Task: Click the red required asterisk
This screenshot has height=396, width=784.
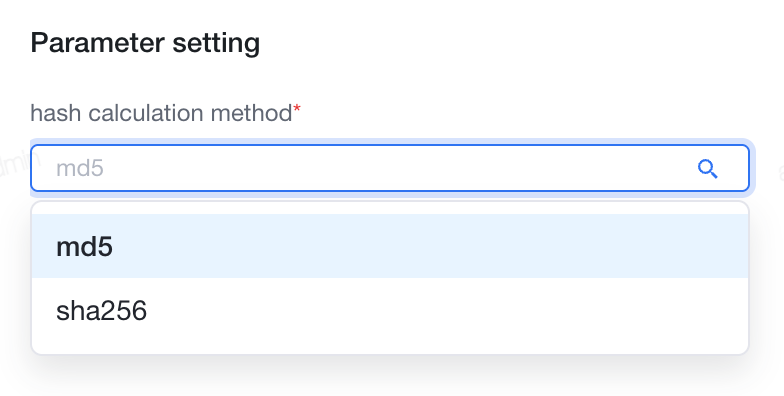Action: coord(297,108)
